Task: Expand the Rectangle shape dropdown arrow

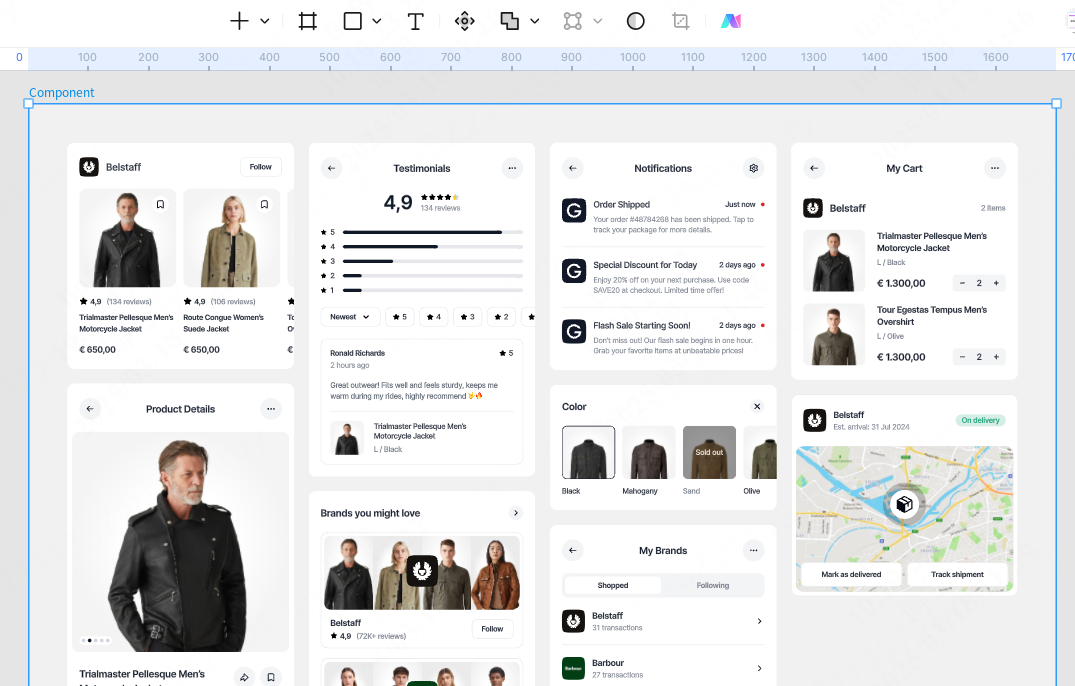Action: click(x=376, y=21)
